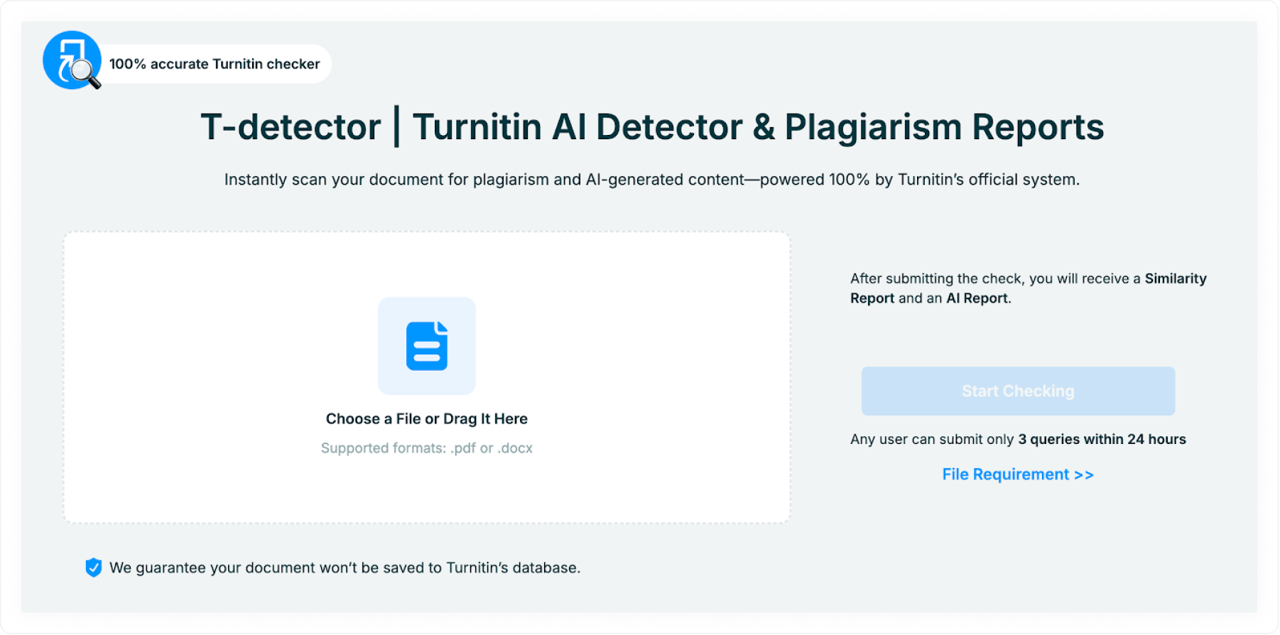The image size is (1280, 635).
Task: Click the database guarantee statement text
Action: pos(345,567)
